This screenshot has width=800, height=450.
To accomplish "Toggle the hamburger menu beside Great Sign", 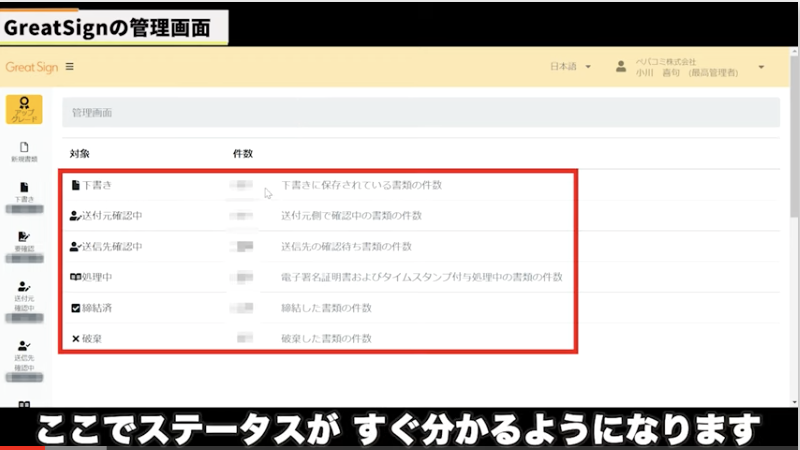I will [x=69, y=67].
